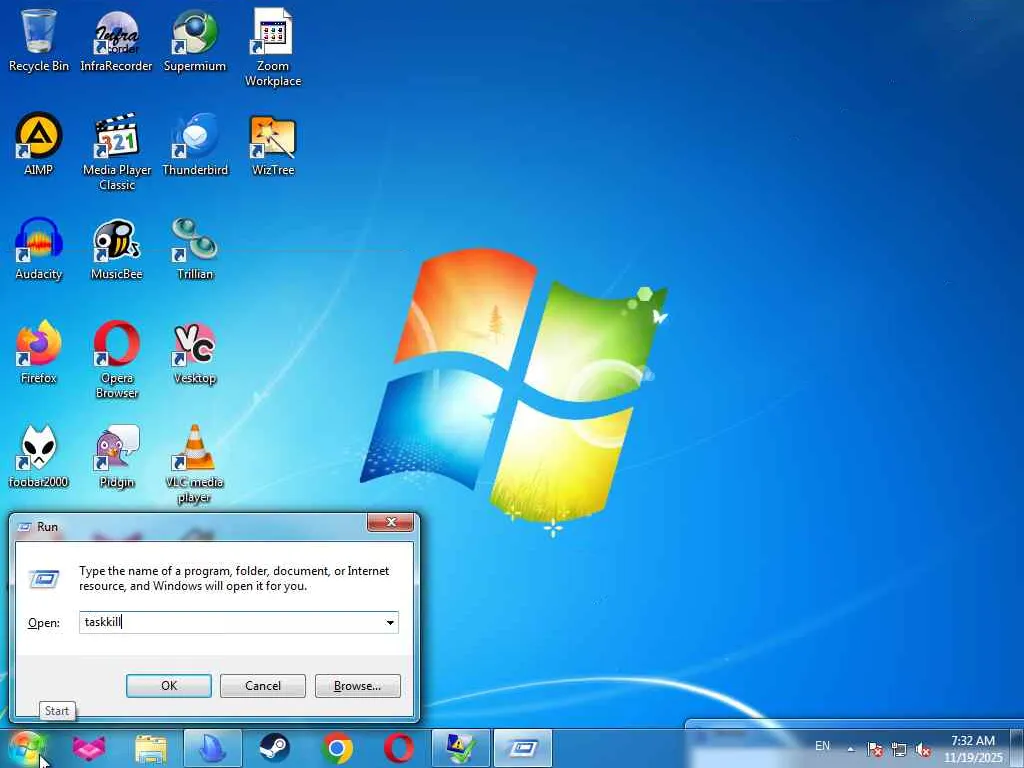Click the Show desktop strip
1024x768 pixels.
click(x=1017, y=748)
